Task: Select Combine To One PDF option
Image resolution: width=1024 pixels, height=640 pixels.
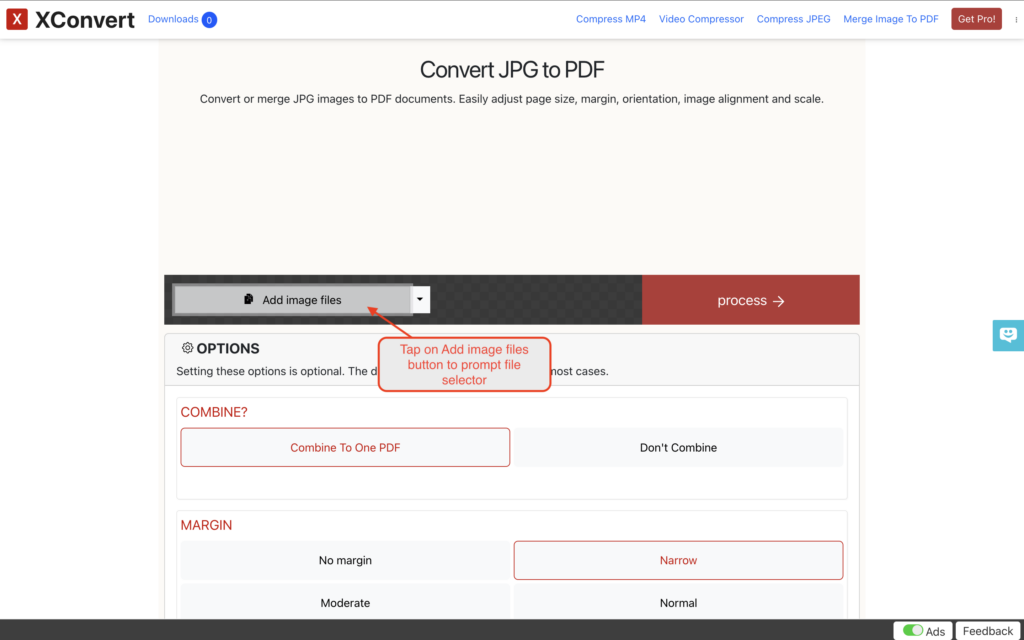Action: click(x=345, y=448)
